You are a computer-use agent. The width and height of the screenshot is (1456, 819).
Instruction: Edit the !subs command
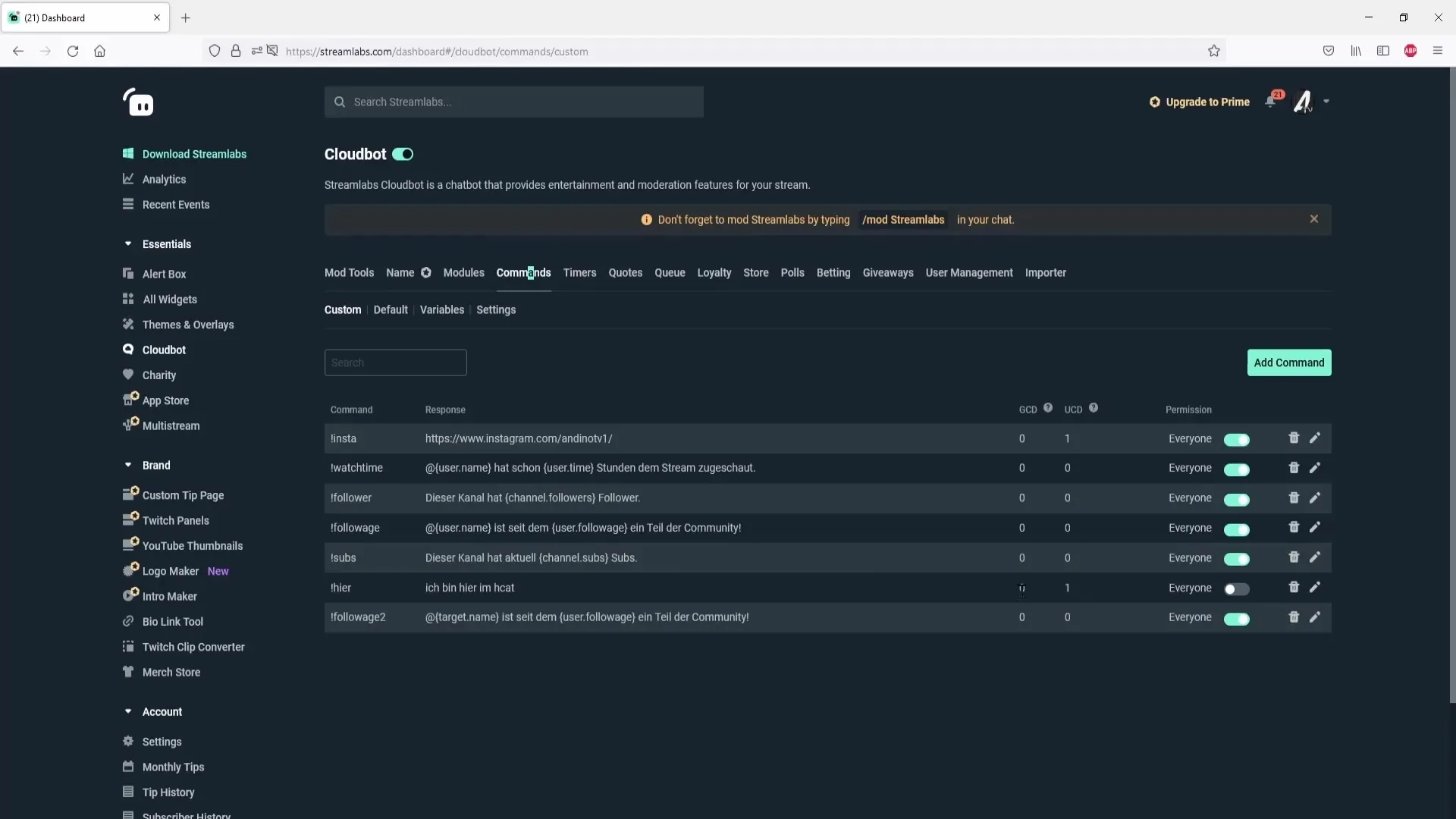click(x=1315, y=557)
